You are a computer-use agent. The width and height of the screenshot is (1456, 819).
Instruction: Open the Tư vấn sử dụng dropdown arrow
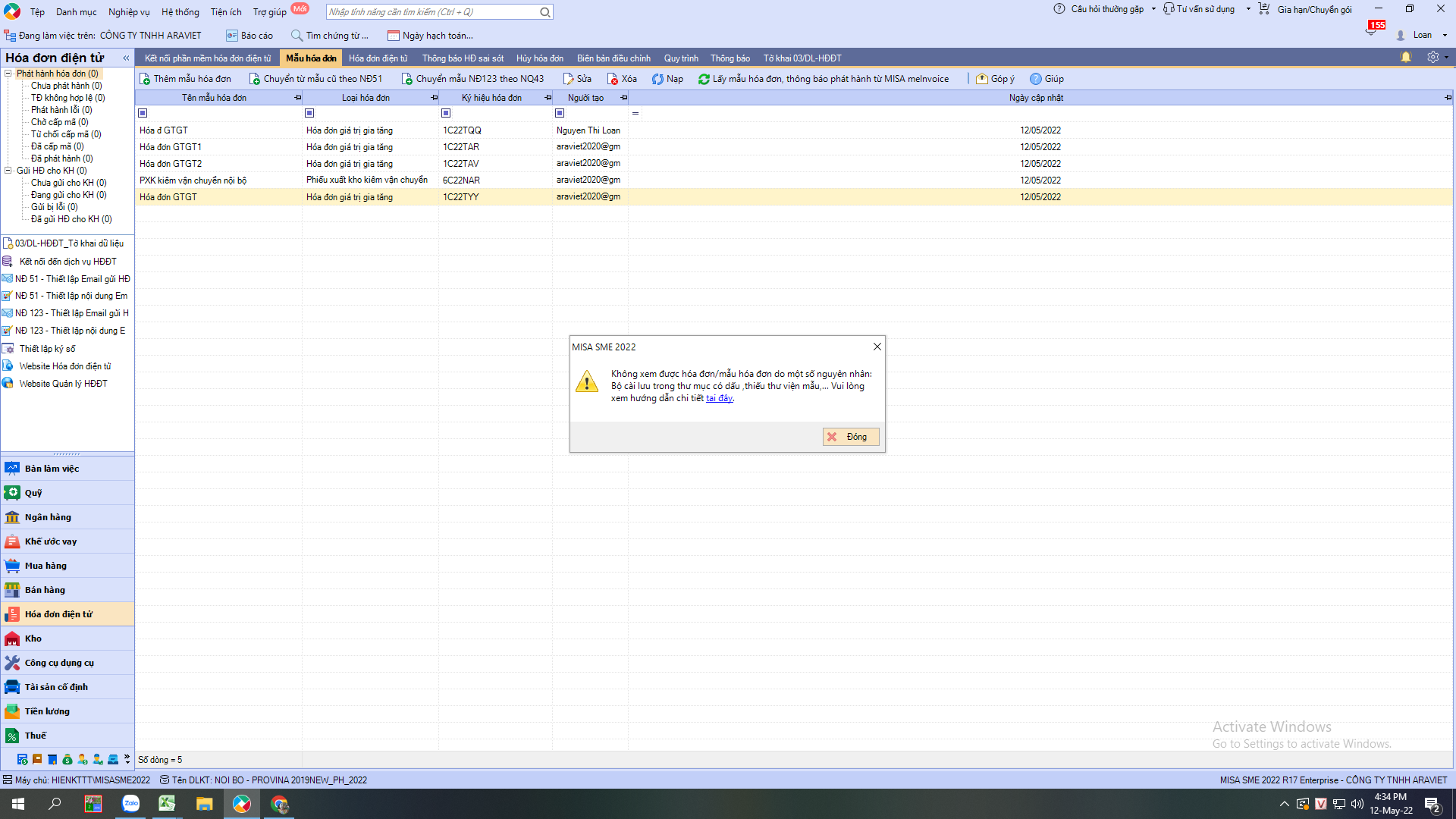point(1248,9)
